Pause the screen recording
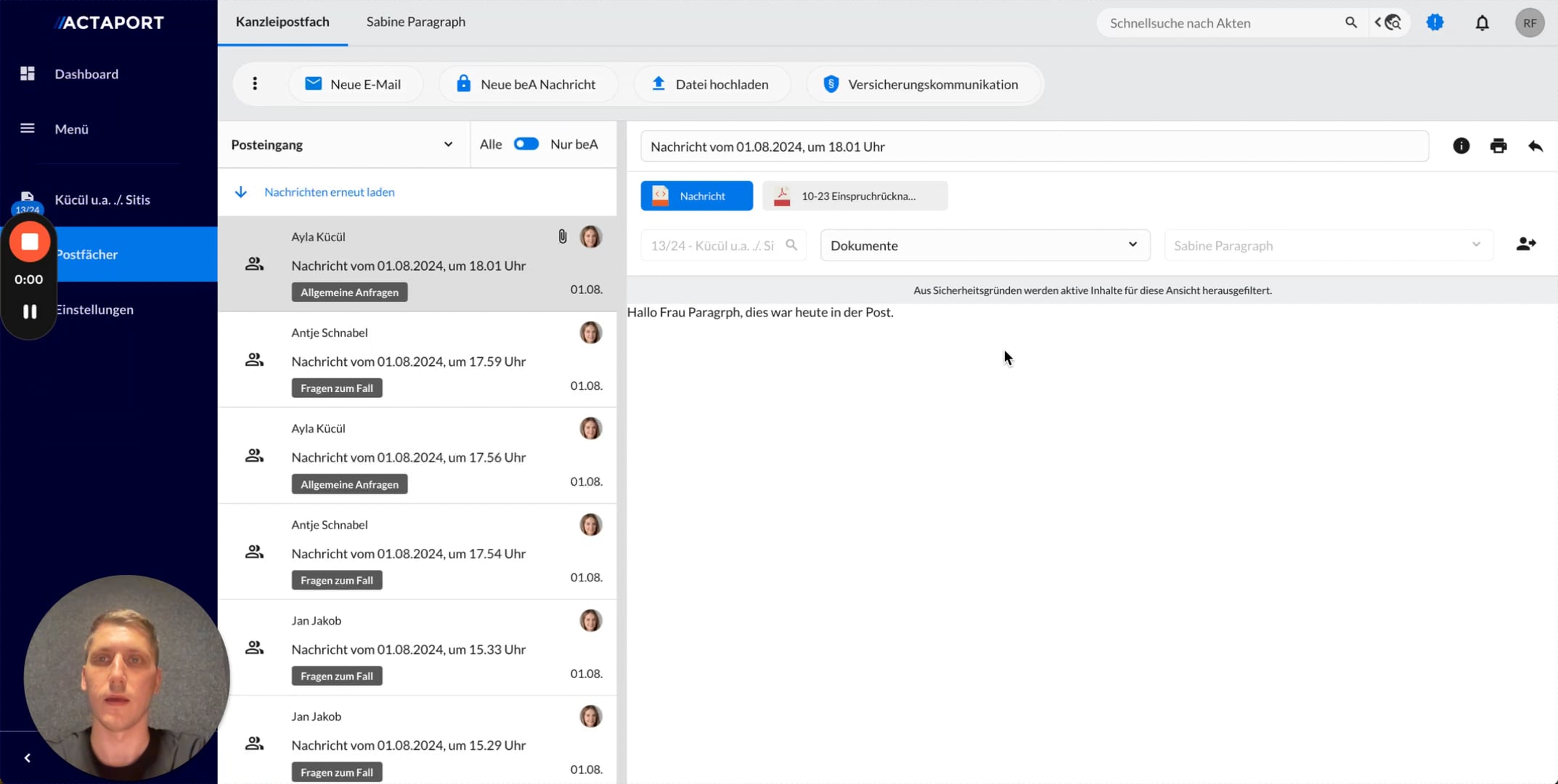 point(30,311)
